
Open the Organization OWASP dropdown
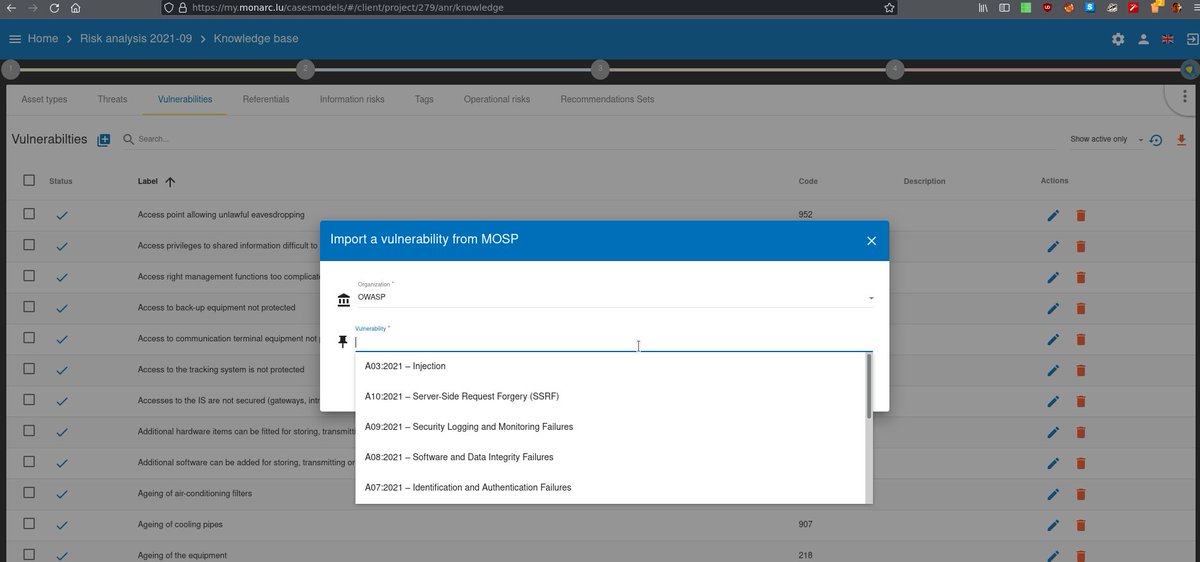click(x=615, y=297)
